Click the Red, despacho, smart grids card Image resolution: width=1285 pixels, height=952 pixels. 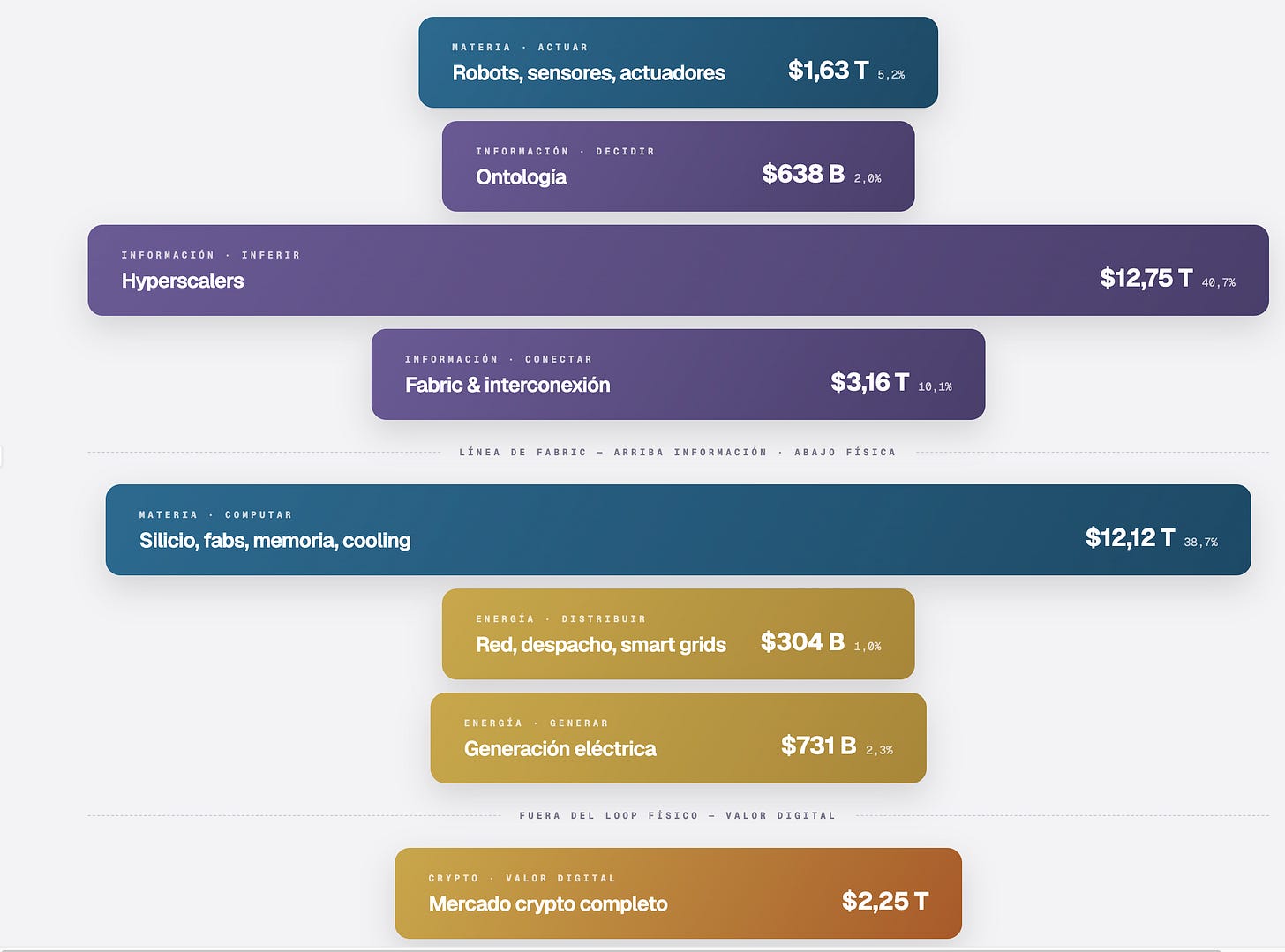(x=678, y=633)
